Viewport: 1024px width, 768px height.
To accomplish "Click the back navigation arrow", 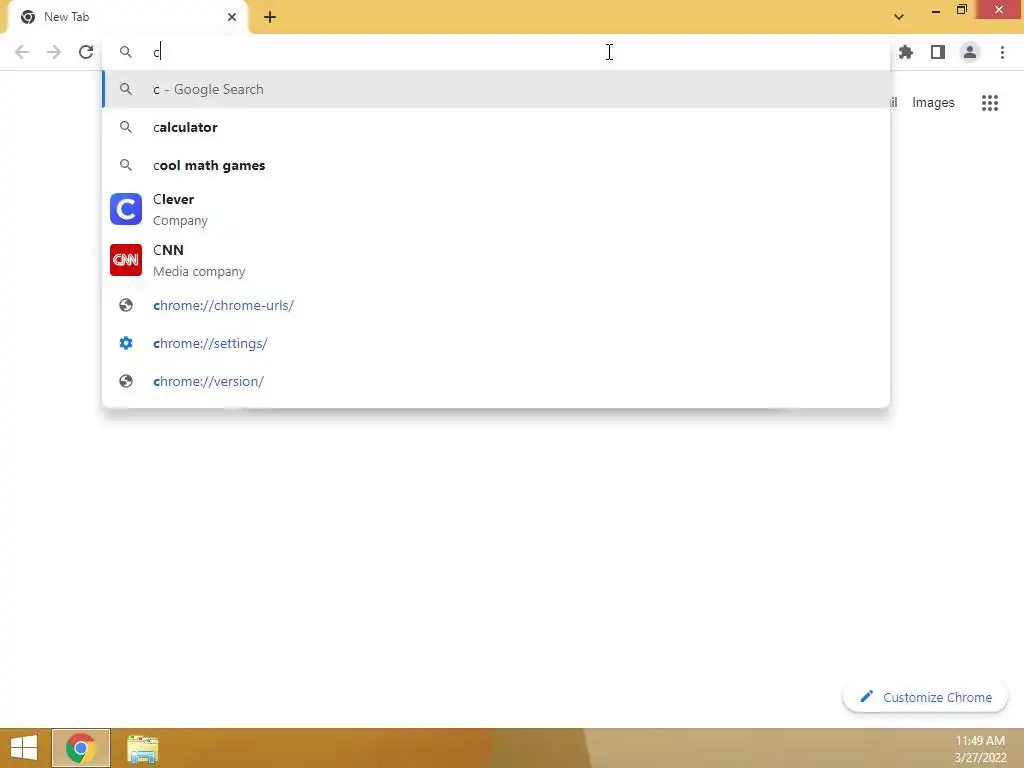I will click(22, 52).
